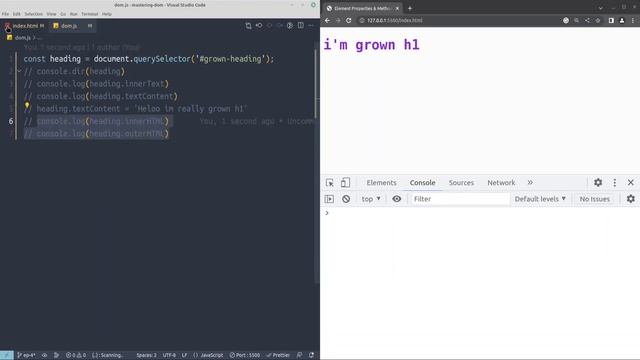Open the DevTools customize three-dot menu
This screenshot has height=360, width=640.
(x=615, y=183)
